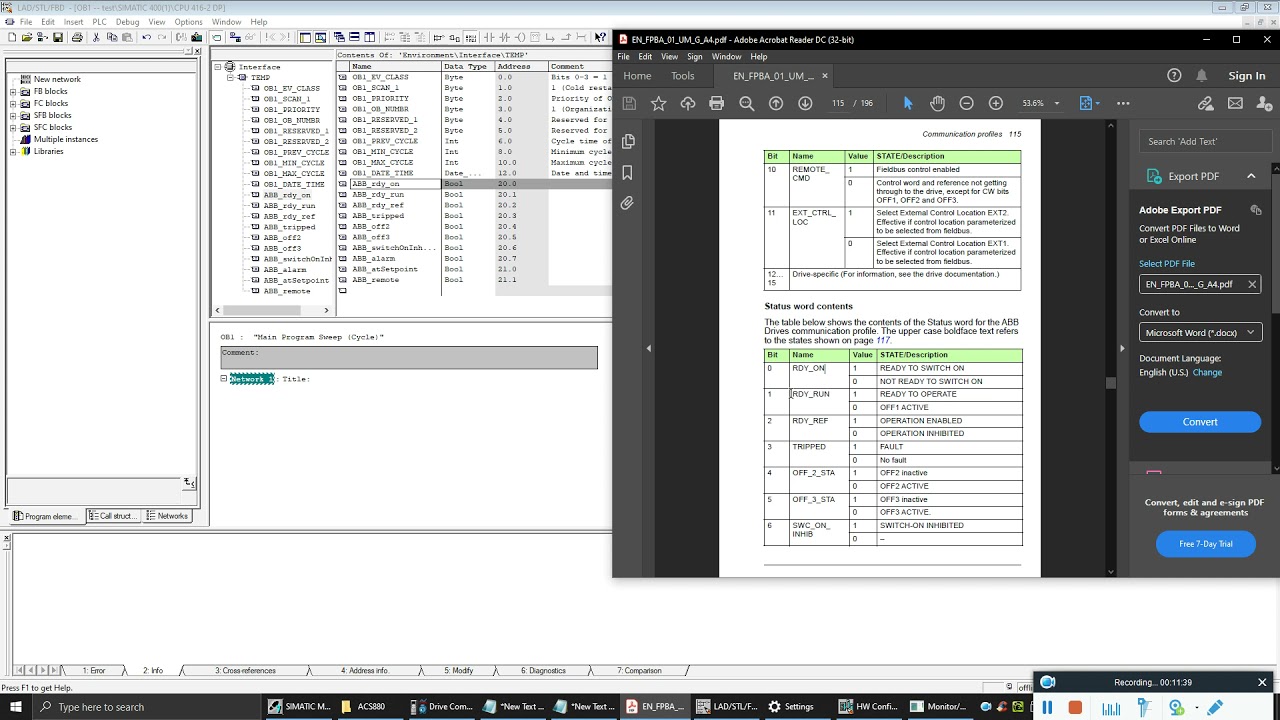Click the email envelope icon in Acrobat

(x=1235, y=103)
